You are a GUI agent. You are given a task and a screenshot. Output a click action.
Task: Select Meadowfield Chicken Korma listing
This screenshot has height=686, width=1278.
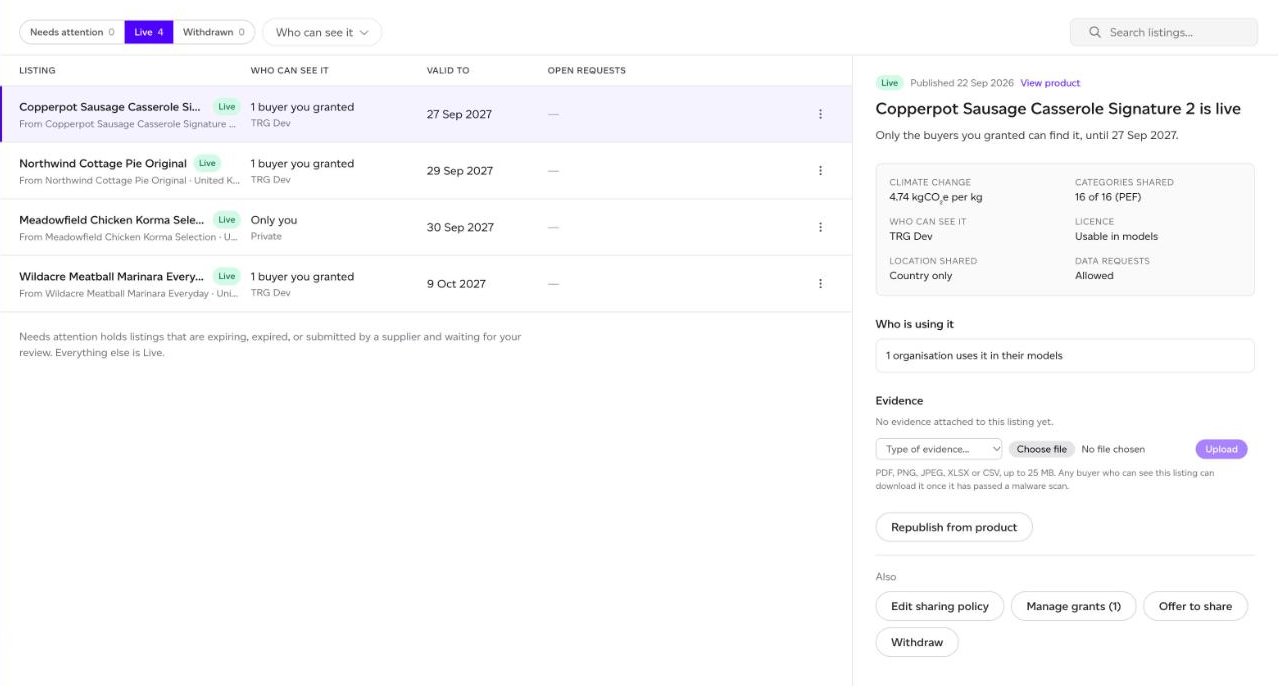point(426,227)
